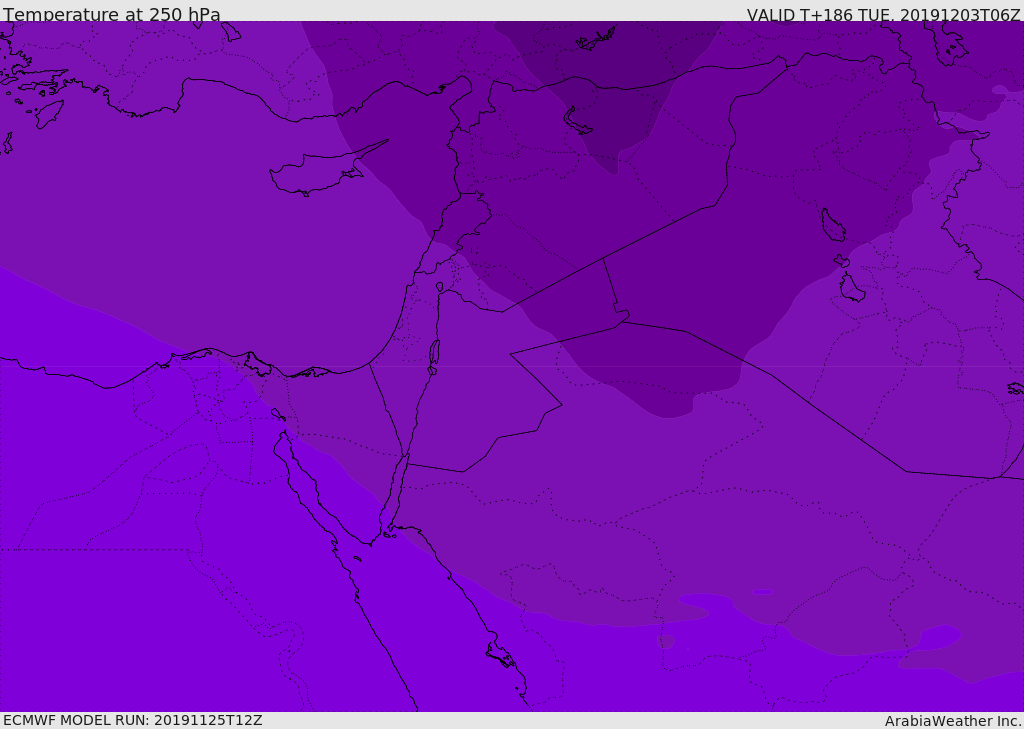This screenshot has height=729, width=1024.
Task: Click the 'ECMWF MODEL RUN: 20191125T12Z' label
Action: (133, 720)
